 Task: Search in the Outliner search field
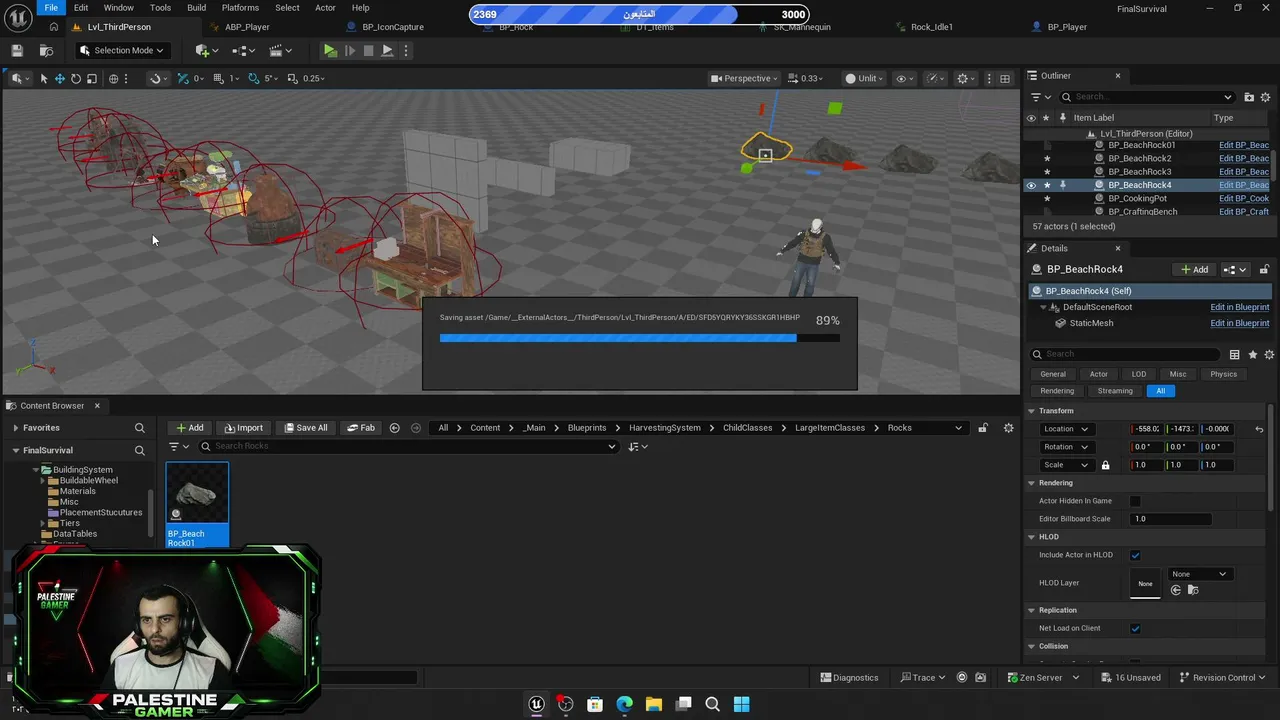click(1147, 97)
